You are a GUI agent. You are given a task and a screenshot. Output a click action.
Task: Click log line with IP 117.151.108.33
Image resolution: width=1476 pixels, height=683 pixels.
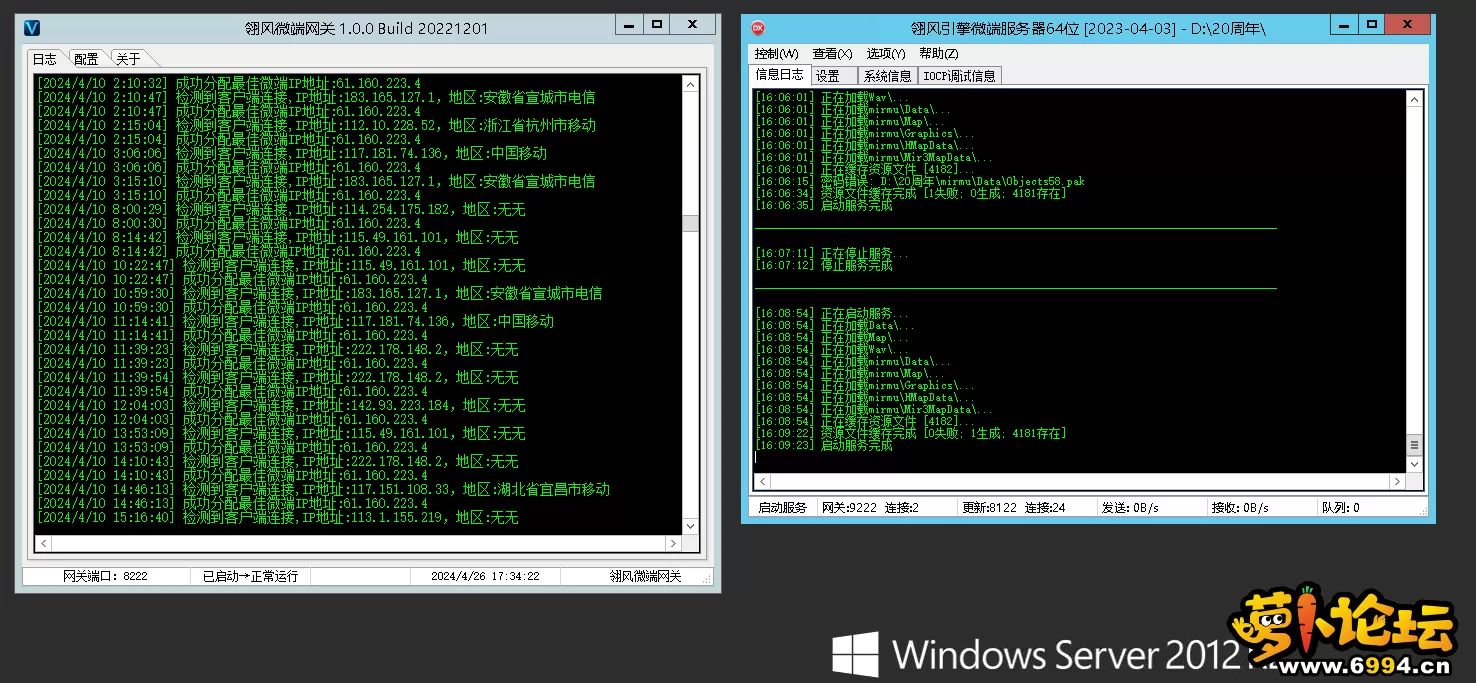(x=323, y=490)
